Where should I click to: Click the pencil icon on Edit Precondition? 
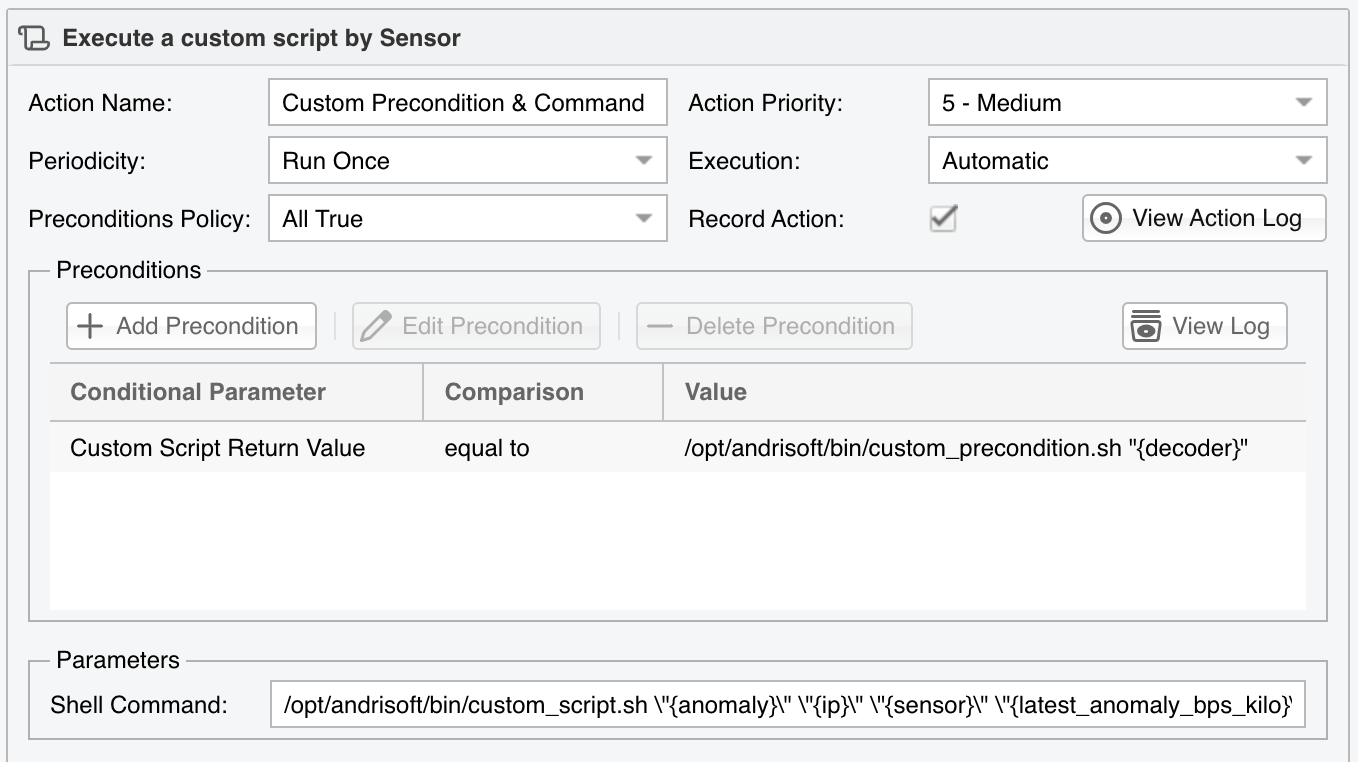[x=376, y=326]
